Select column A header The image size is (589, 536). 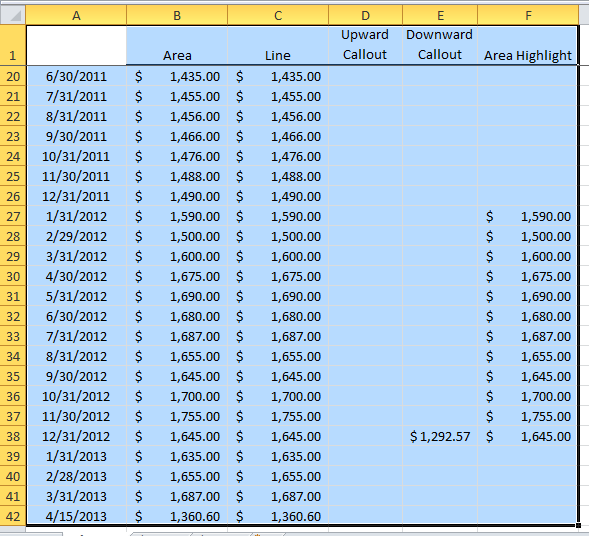pyautogui.click(x=76, y=15)
